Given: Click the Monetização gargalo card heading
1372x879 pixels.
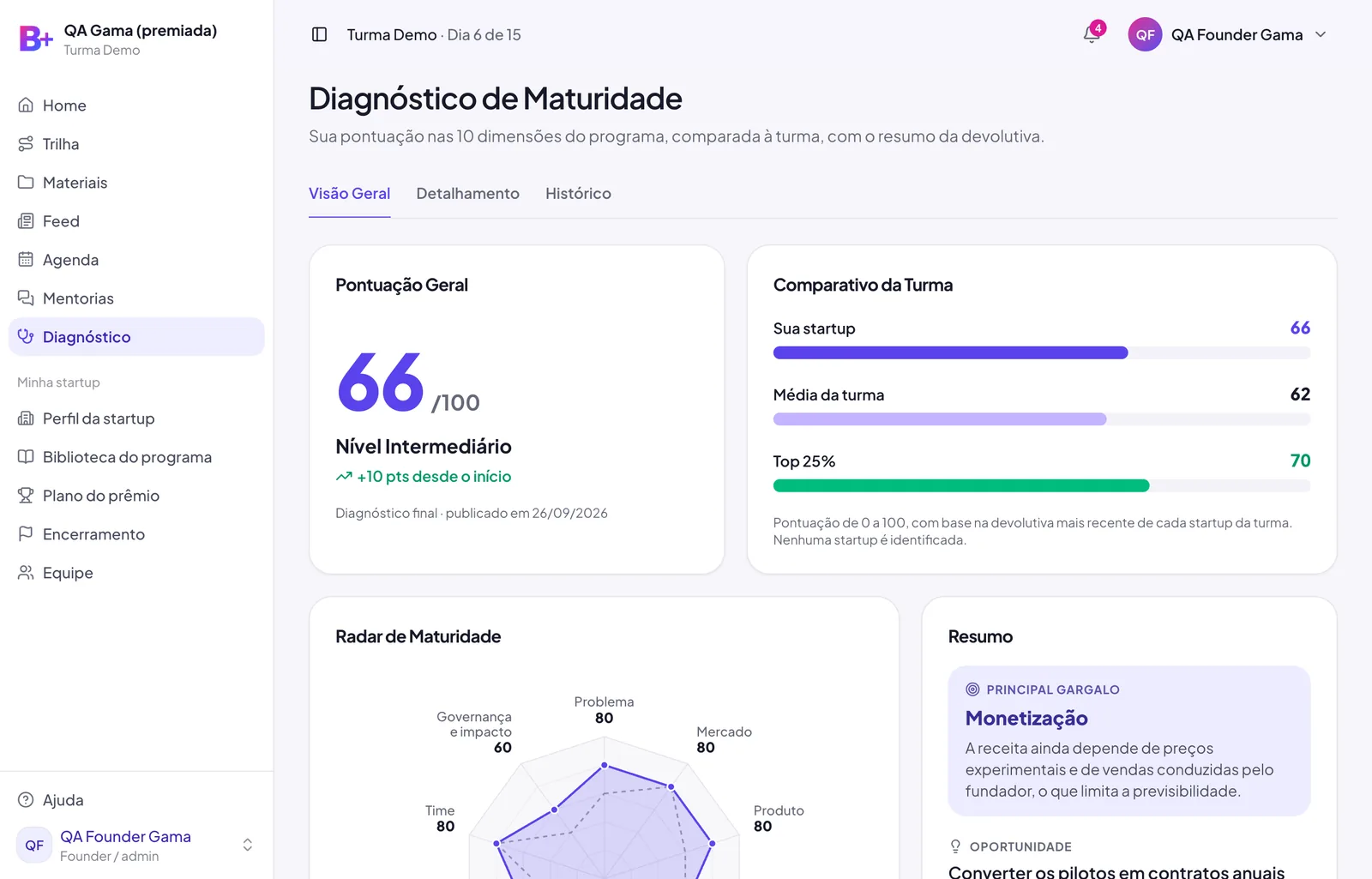Looking at the screenshot, I should [x=1026, y=718].
